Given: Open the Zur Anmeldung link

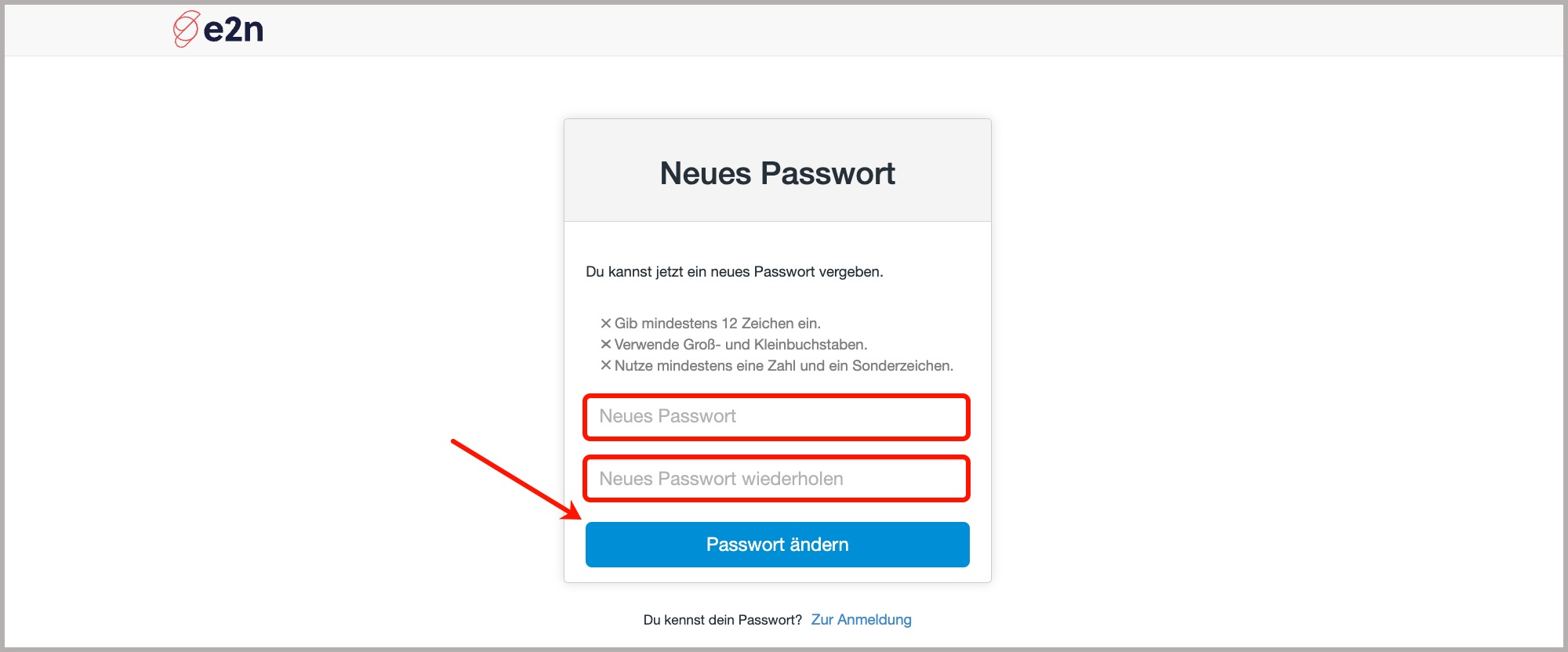Looking at the screenshot, I should point(861,619).
